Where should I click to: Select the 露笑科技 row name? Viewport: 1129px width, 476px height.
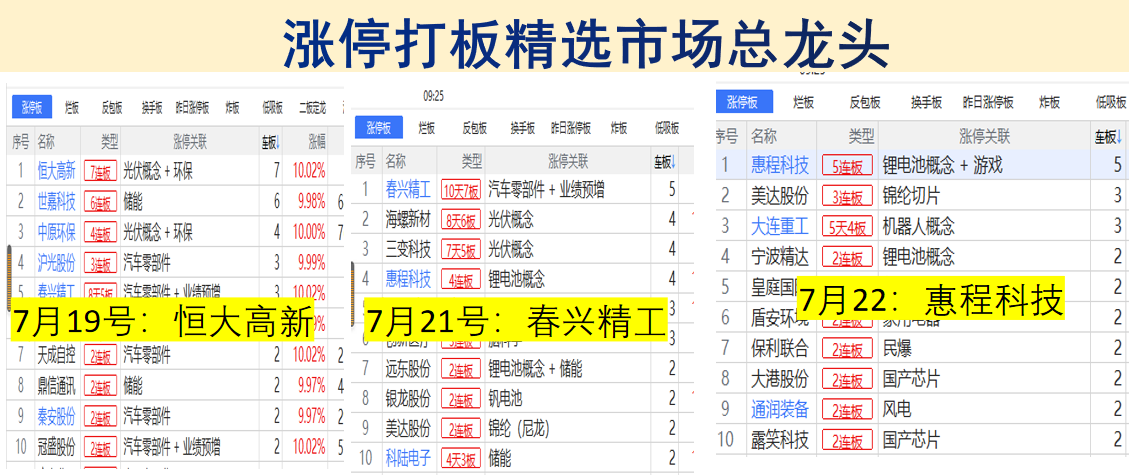click(780, 438)
